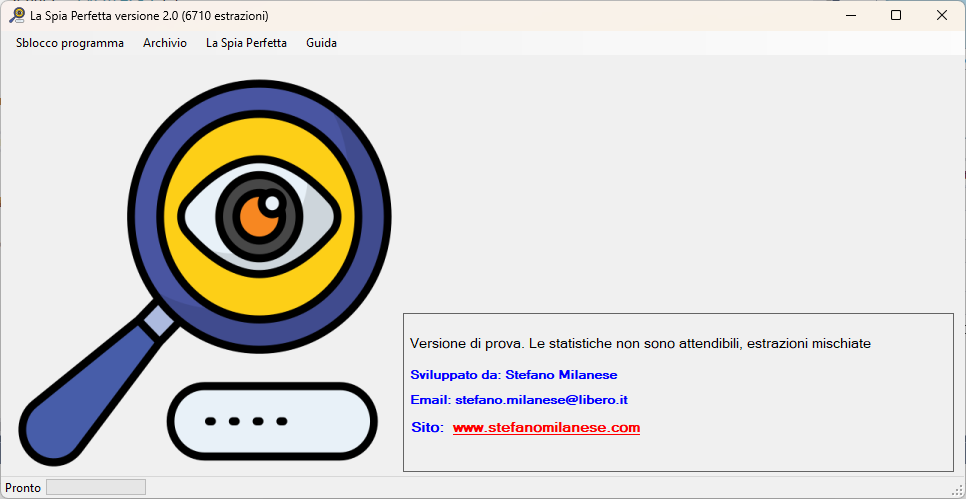The width and height of the screenshot is (966, 499).
Task: Click the window title text
Action: pyautogui.click(x=149, y=16)
